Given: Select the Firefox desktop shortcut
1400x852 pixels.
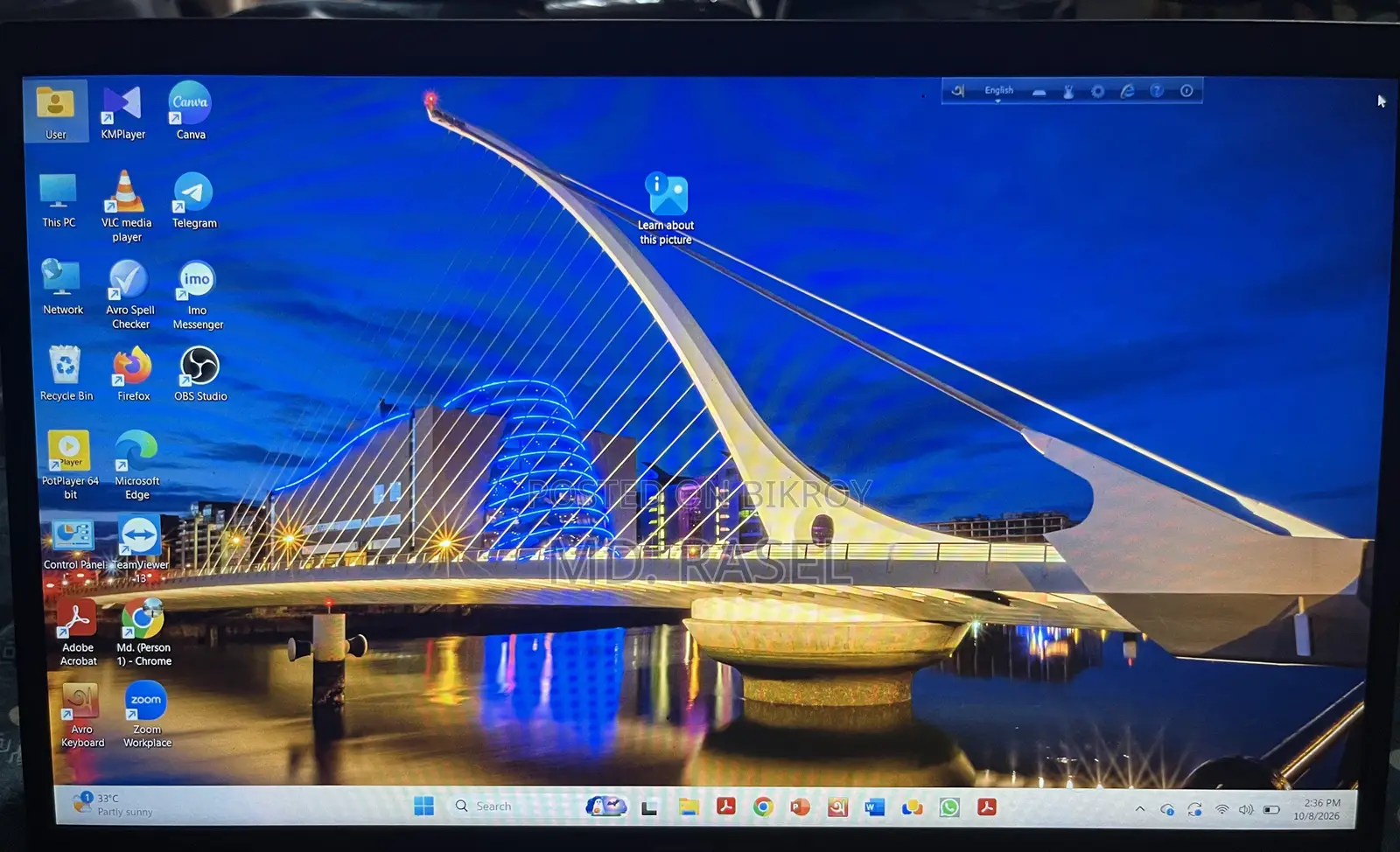Looking at the screenshot, I should click(133, 374).
